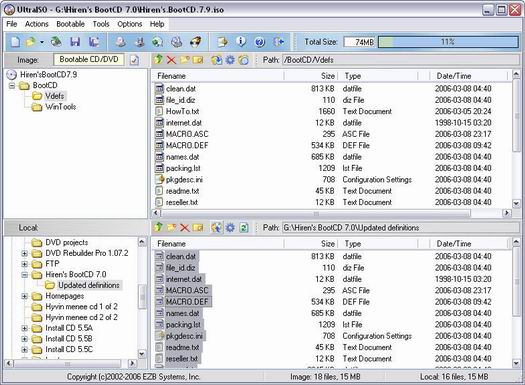The image size is (525, 385).
Task: Click the Open CD/DVD icon
Action: [x=56, y=42]
